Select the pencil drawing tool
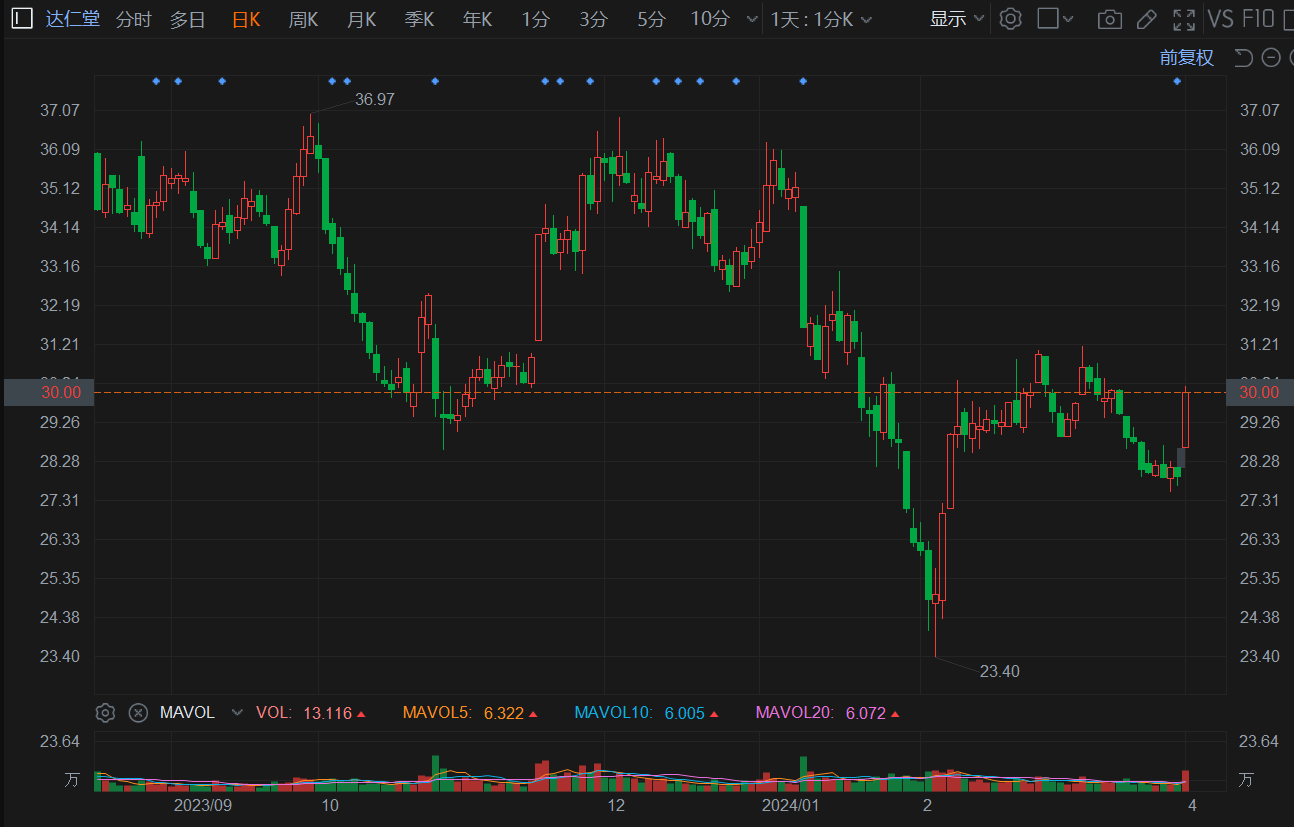 [x=1147, y=19]
